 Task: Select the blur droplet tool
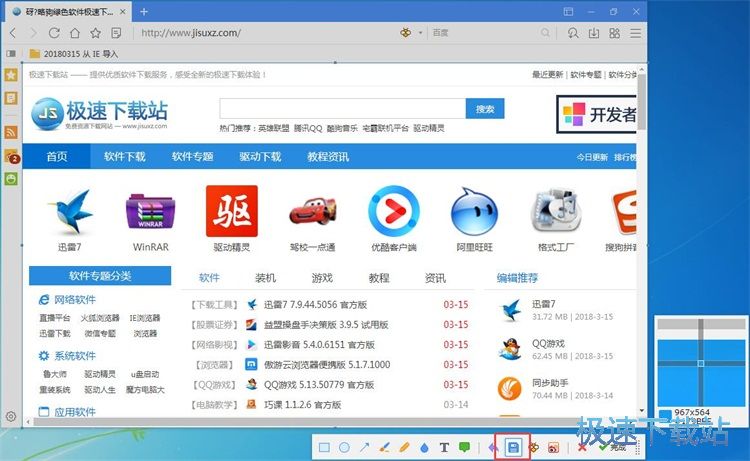(x=424, y=448)
